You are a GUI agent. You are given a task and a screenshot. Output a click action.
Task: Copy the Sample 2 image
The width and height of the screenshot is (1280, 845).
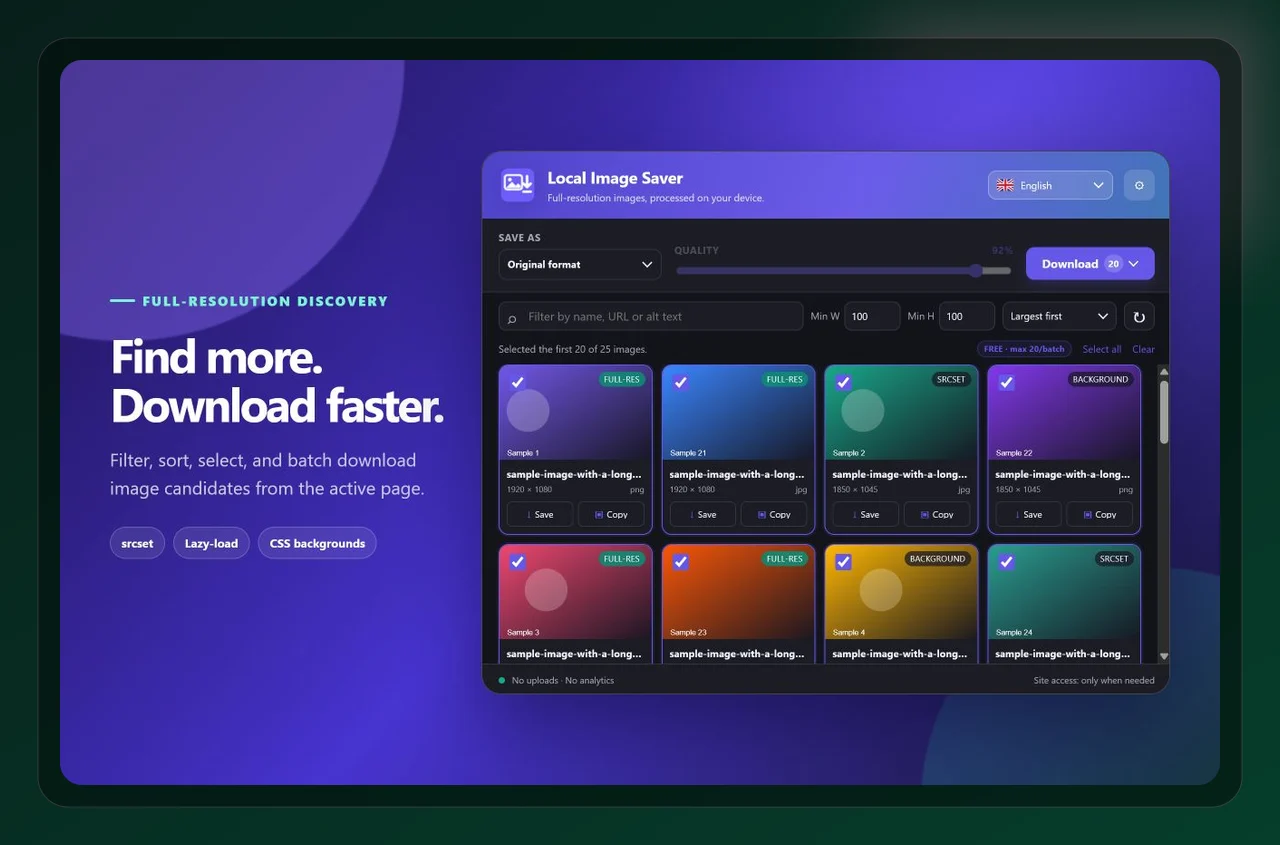click(937, 514)
